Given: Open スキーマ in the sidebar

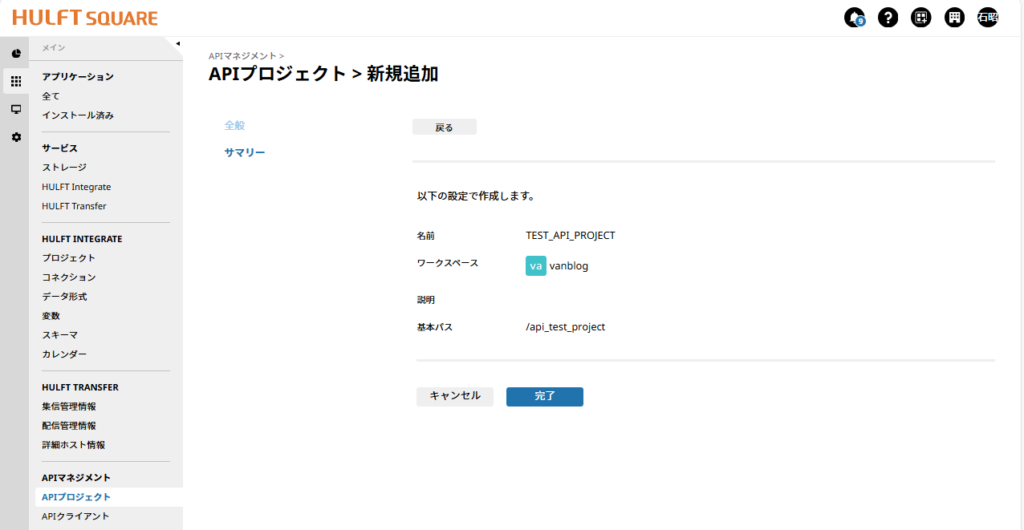Looking at the screenshot, I should tap(59, 335).
